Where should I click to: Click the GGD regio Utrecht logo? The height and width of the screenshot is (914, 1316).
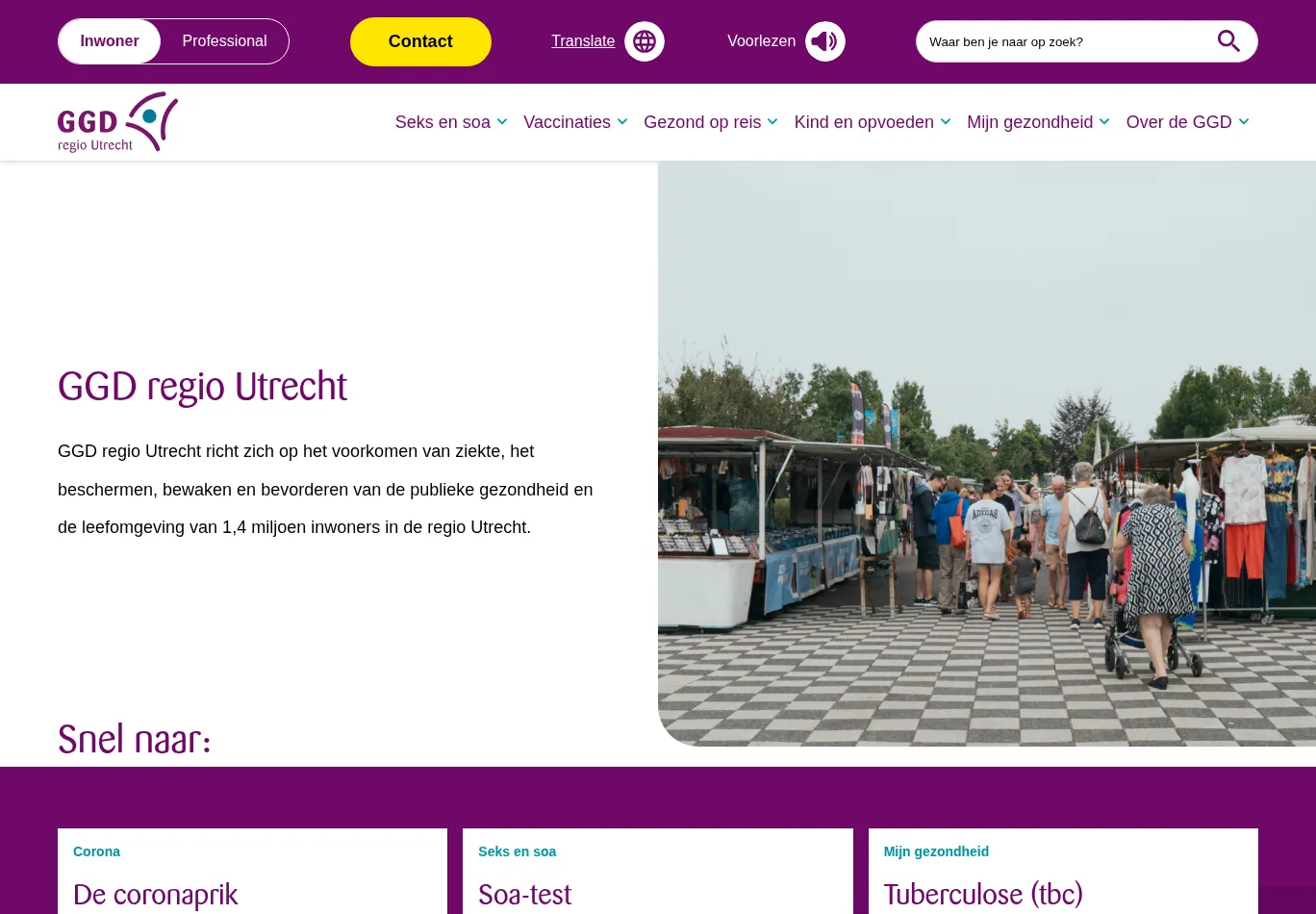(117, 122)
